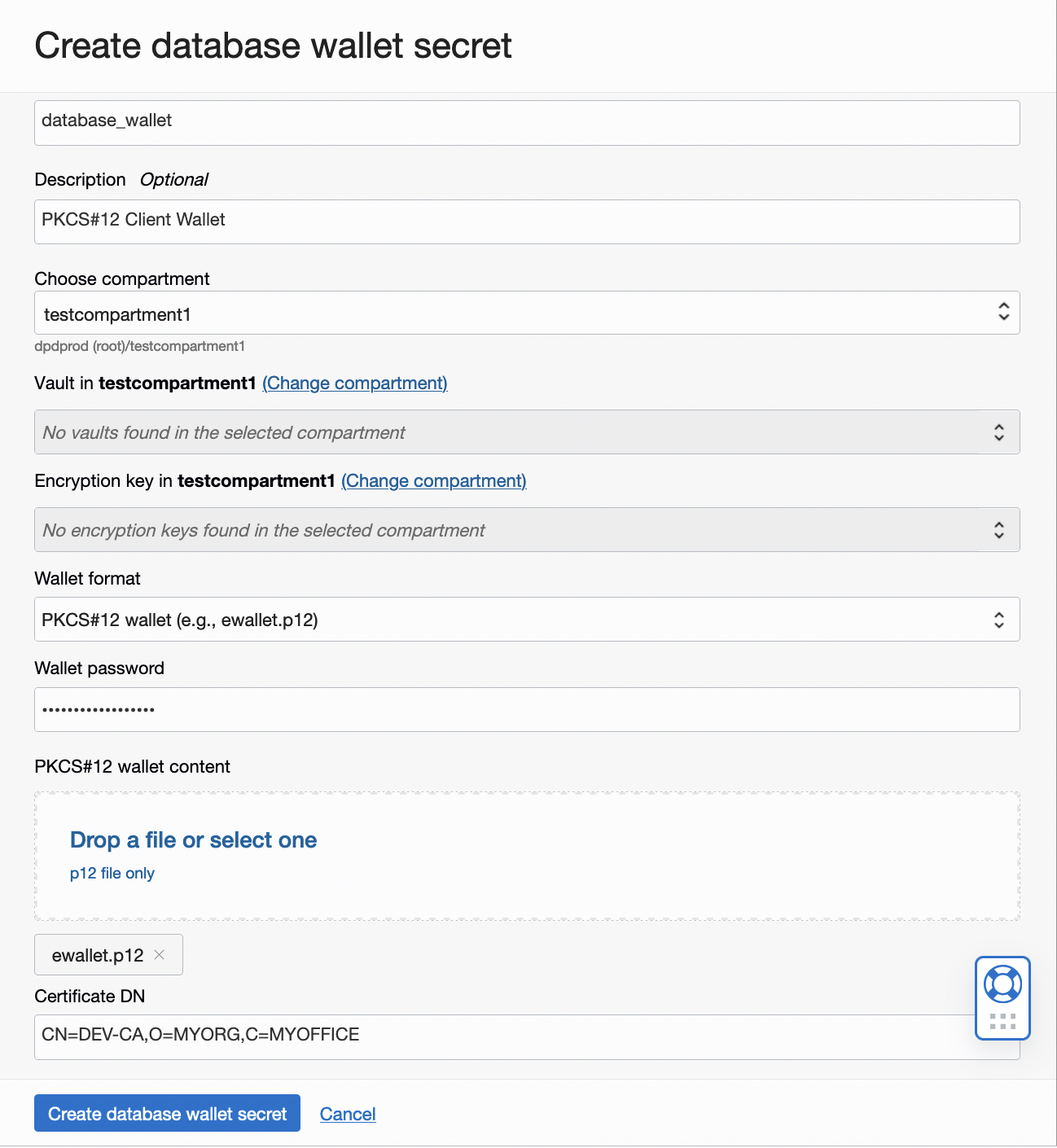Cancel the wallet secret creation
Image resolution: width=1057 pixels, height=1148 pixels.
348,1114
